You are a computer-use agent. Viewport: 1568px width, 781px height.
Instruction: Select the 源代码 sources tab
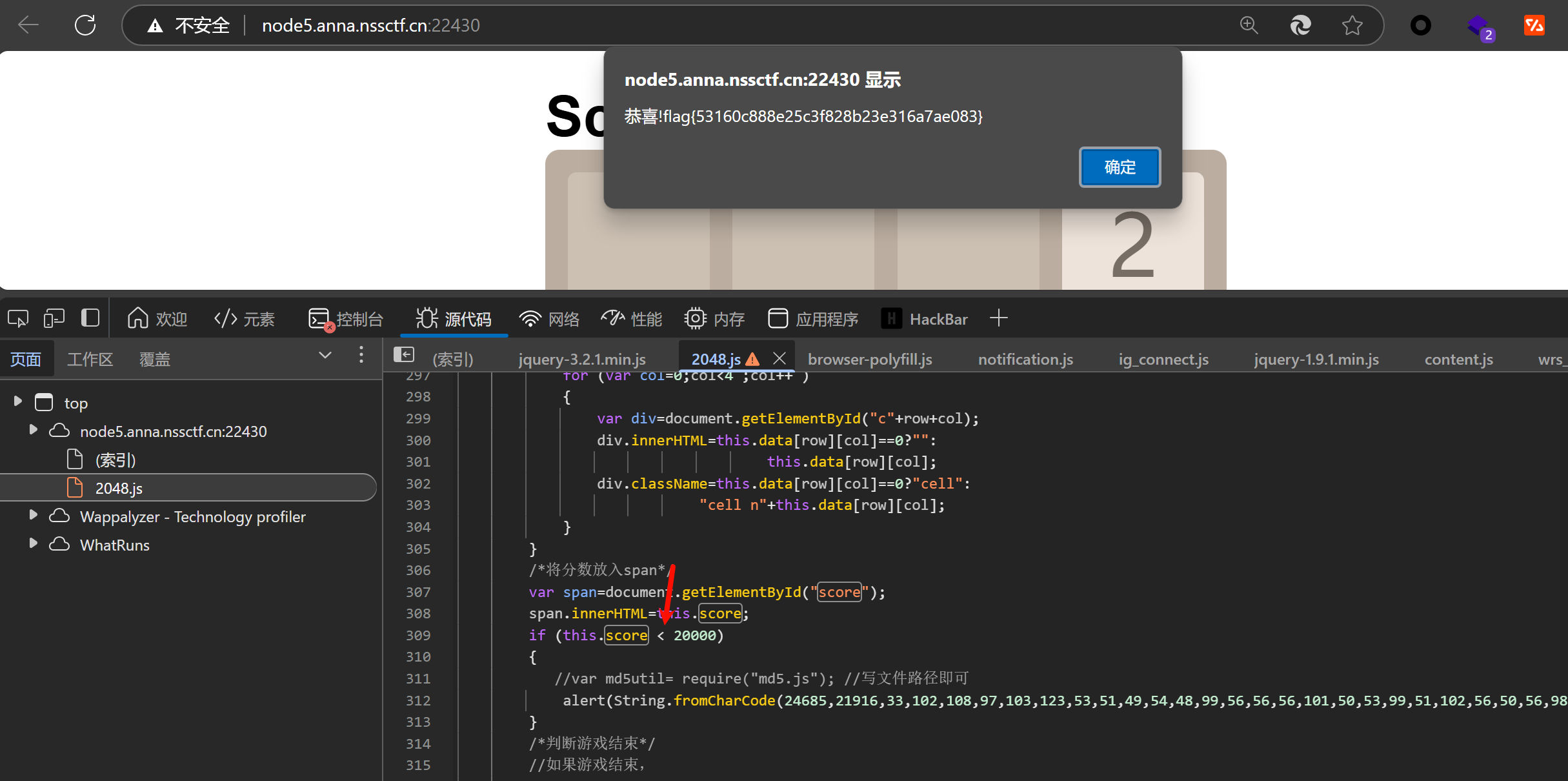coord(454,319)
